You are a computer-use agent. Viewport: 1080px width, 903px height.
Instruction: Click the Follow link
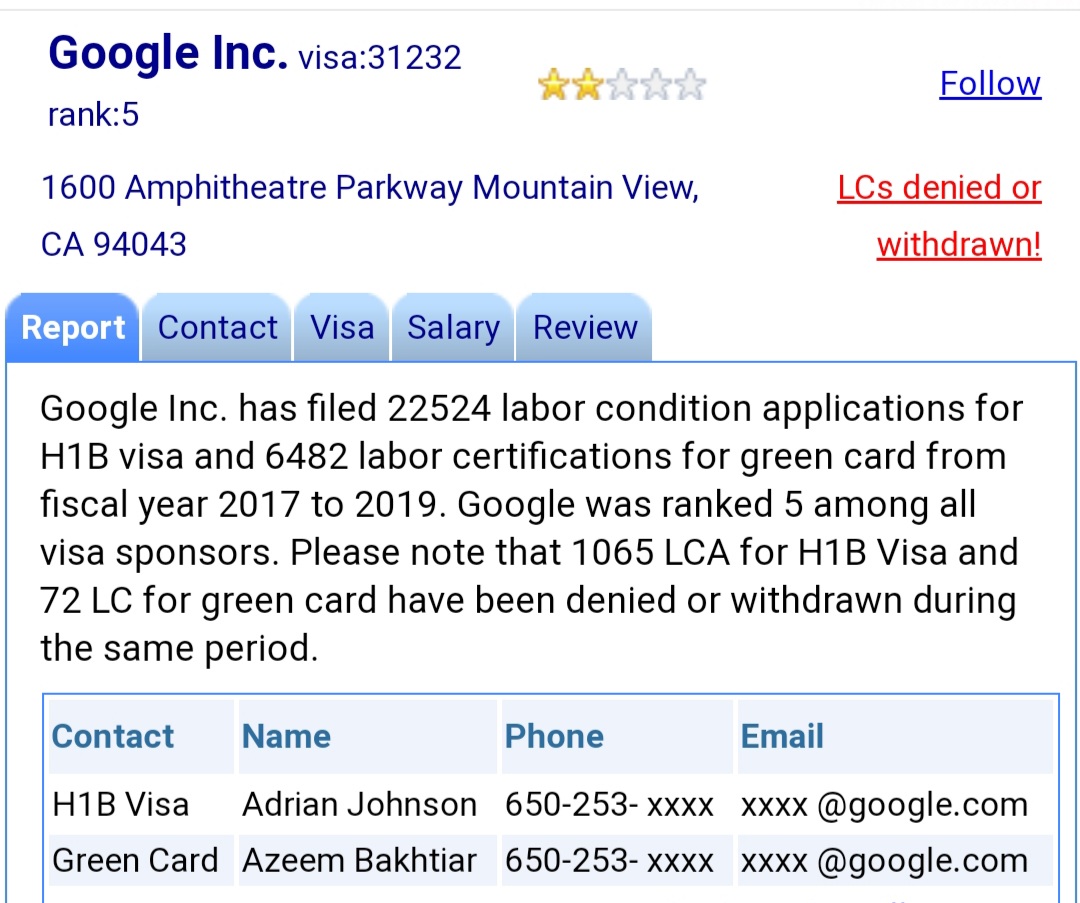pos(990,83)
